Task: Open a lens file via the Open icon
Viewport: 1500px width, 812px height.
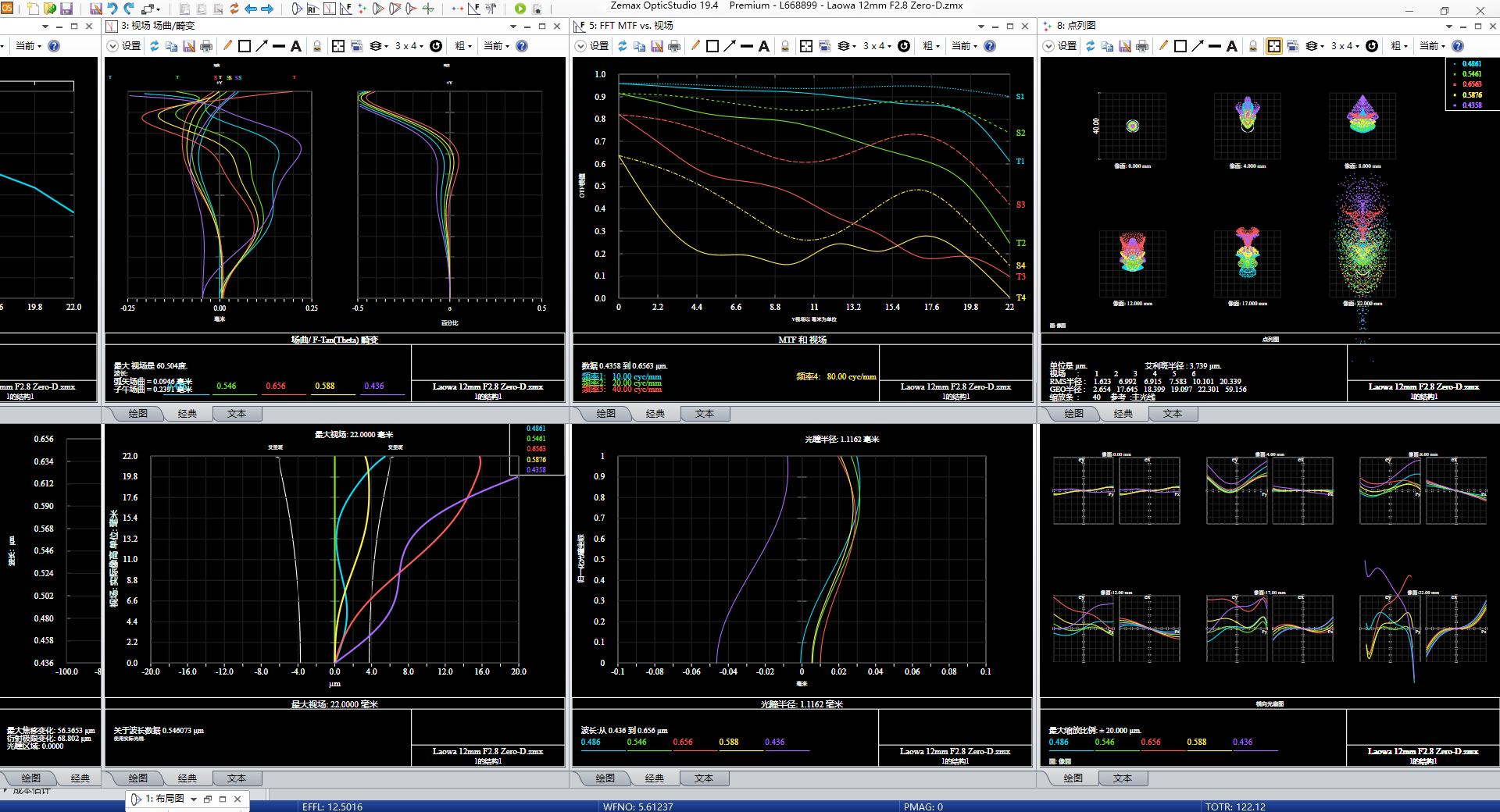Action: pyautogui.click(x=49, y=9)
